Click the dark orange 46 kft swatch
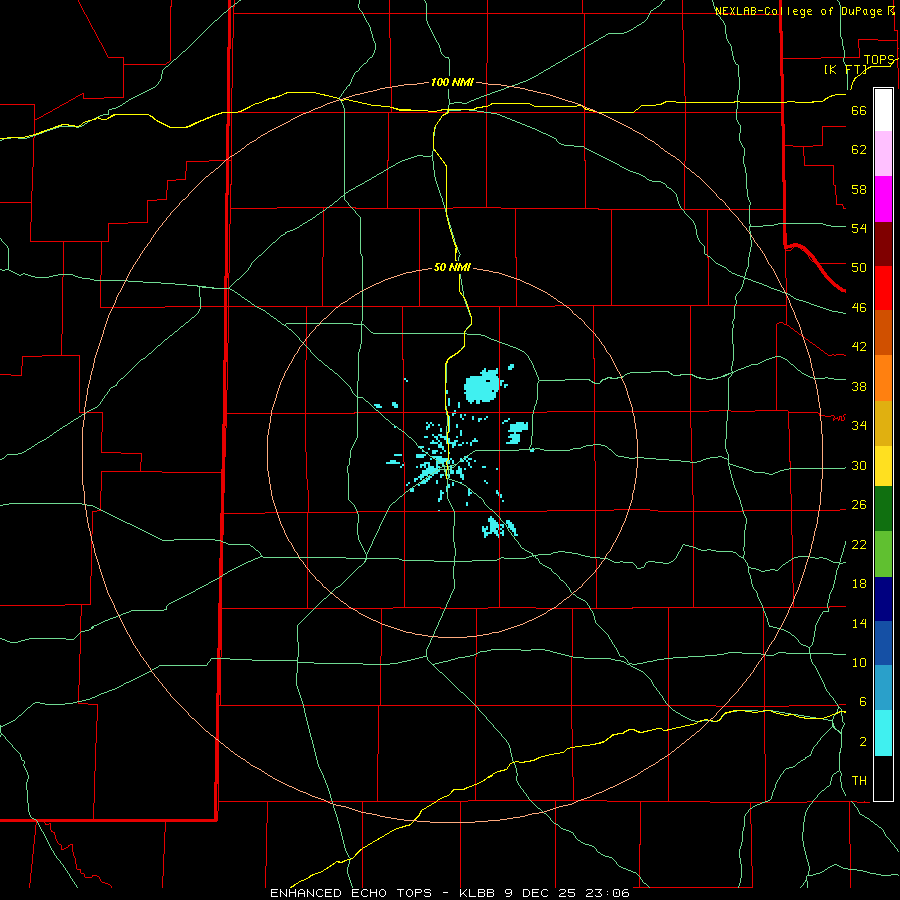This screenshot has height=900, width=900. (x=883, y=332)
